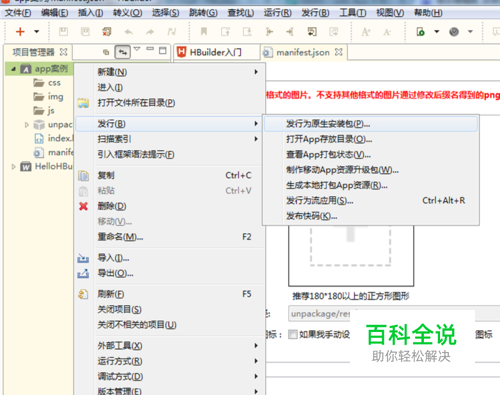Click the undo arrow icon
This screenshot has height=395, width=500.
coord(129,32)
